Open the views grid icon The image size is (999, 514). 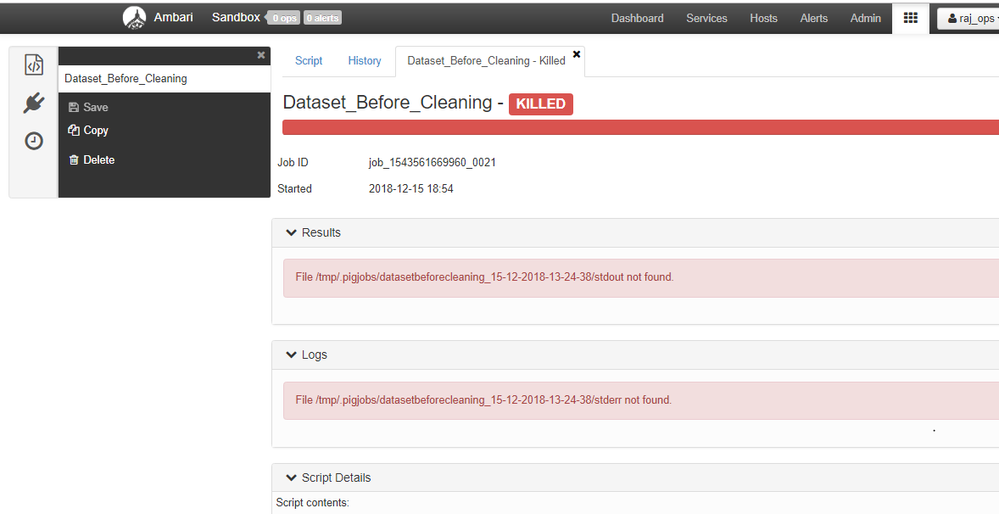click(x=910, y=18)
